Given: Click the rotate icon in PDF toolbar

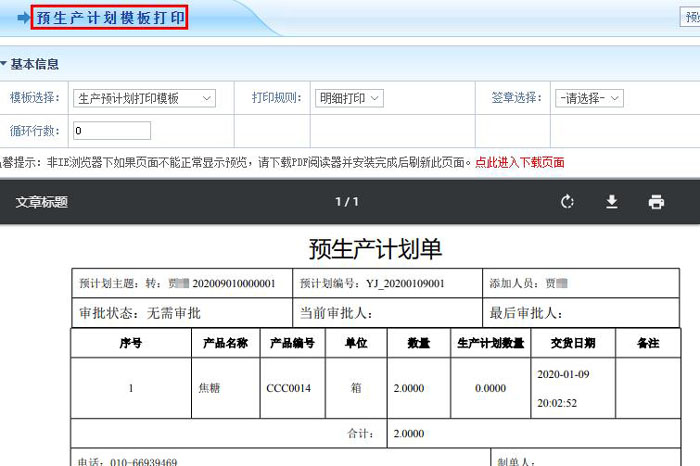Looking at the screenshot, I should [x=567, y=202].
